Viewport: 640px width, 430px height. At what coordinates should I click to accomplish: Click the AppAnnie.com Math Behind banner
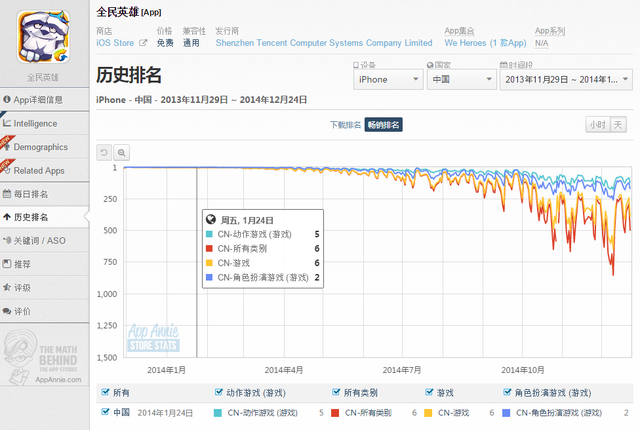[x=43, y=357]
